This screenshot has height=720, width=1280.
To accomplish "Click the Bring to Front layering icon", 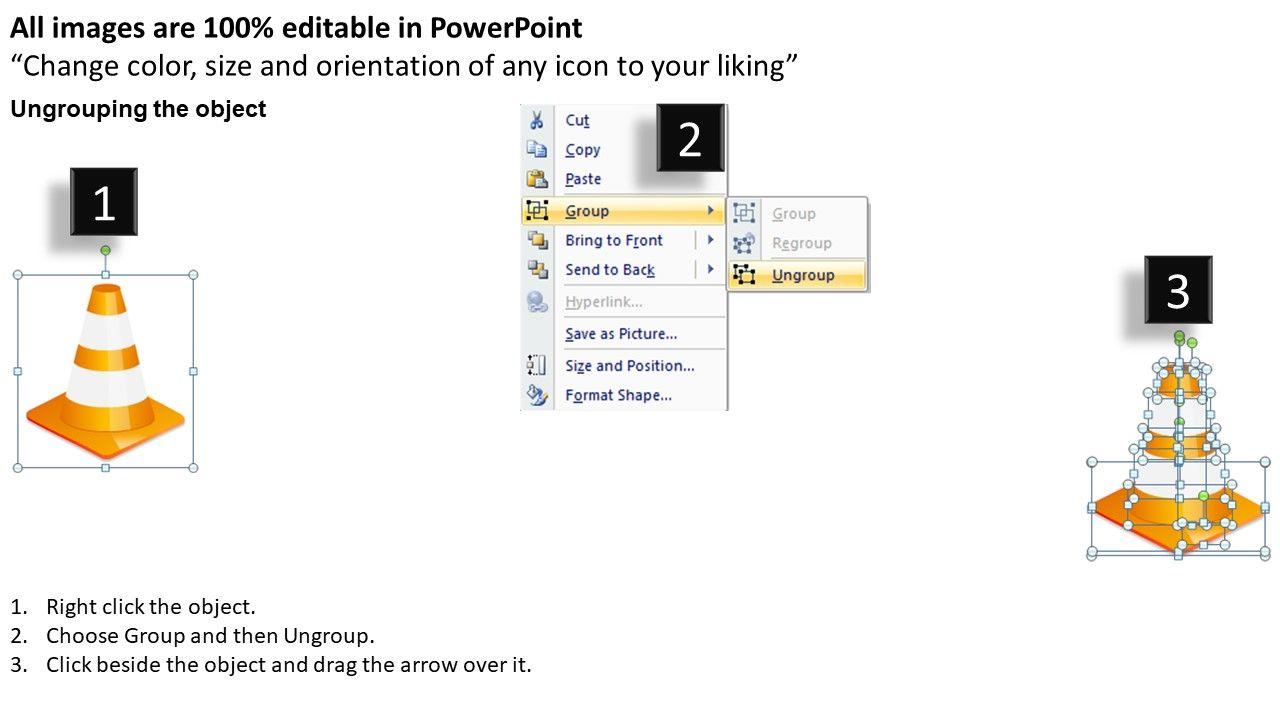I will (x=537, y=240).
